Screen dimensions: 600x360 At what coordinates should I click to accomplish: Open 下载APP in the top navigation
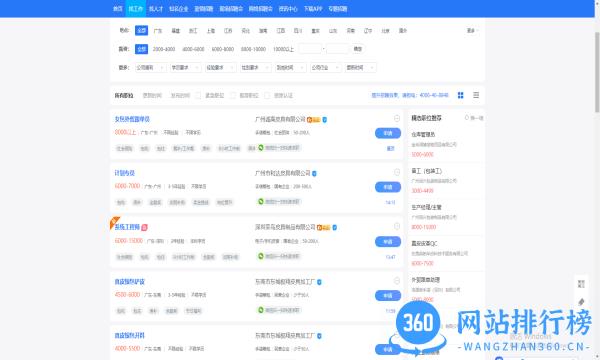pyautogui.click(x=313, y=8)
